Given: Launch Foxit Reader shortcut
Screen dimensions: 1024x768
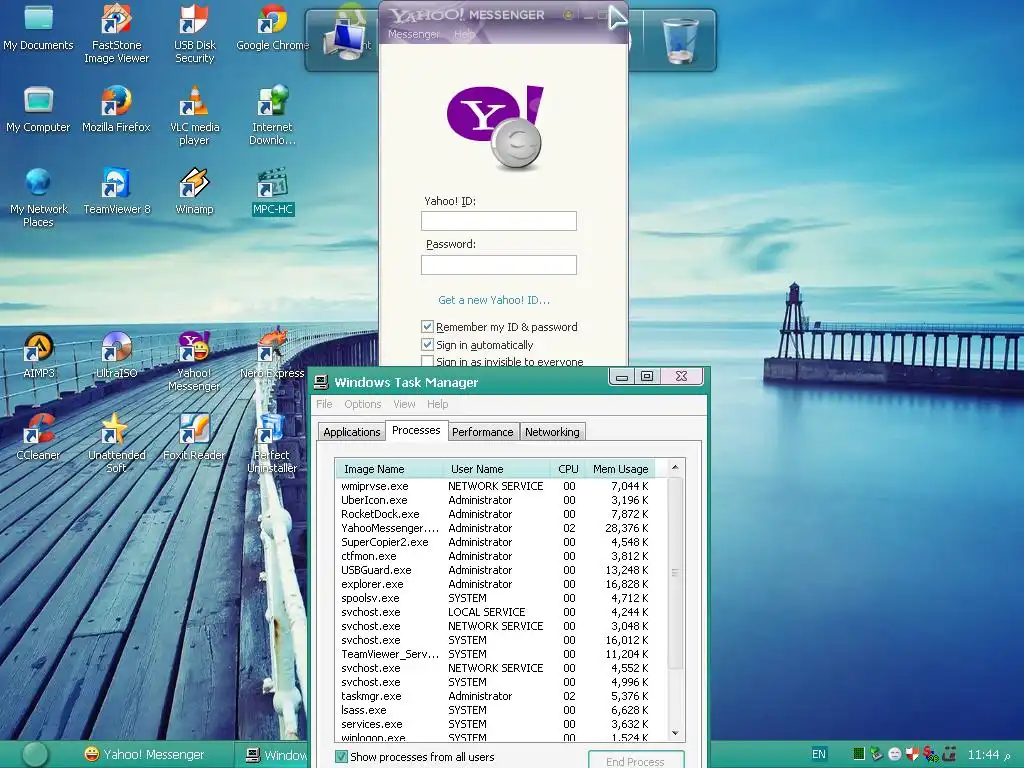Looking at the screenshot, I should click(195, 438).
